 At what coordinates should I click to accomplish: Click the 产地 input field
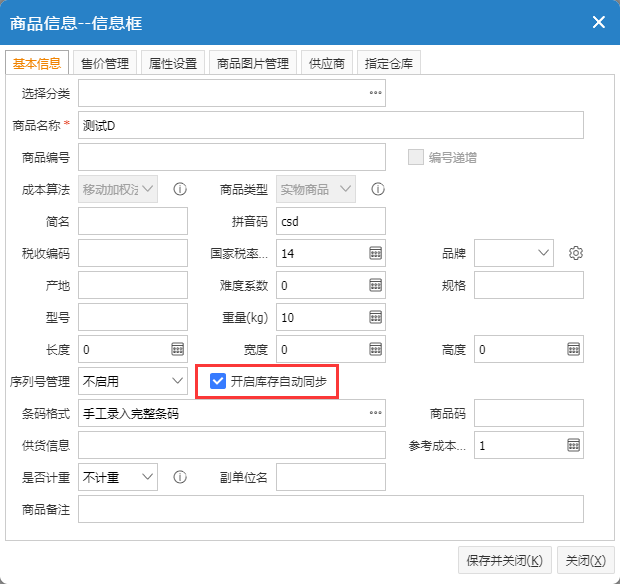pyautogui.click(x=133, y=285)
